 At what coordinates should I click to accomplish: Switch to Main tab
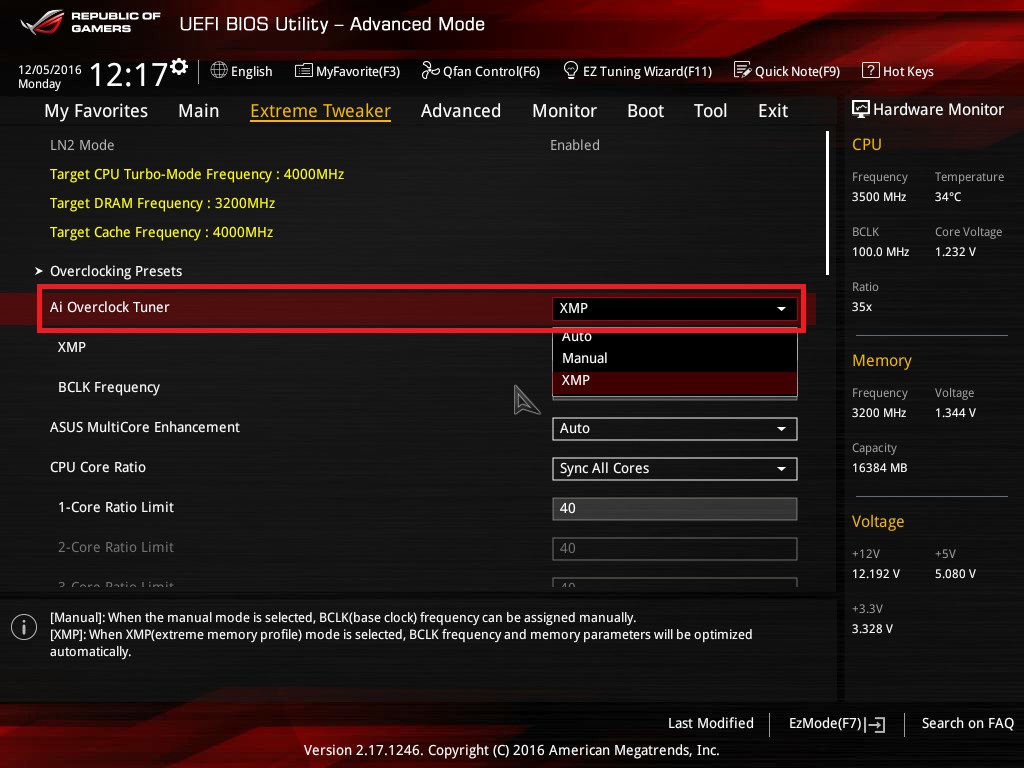[x=199, y=111]
